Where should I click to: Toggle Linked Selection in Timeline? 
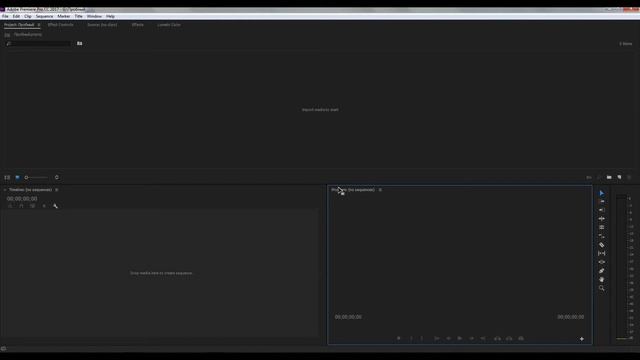[x=33, y=206]
